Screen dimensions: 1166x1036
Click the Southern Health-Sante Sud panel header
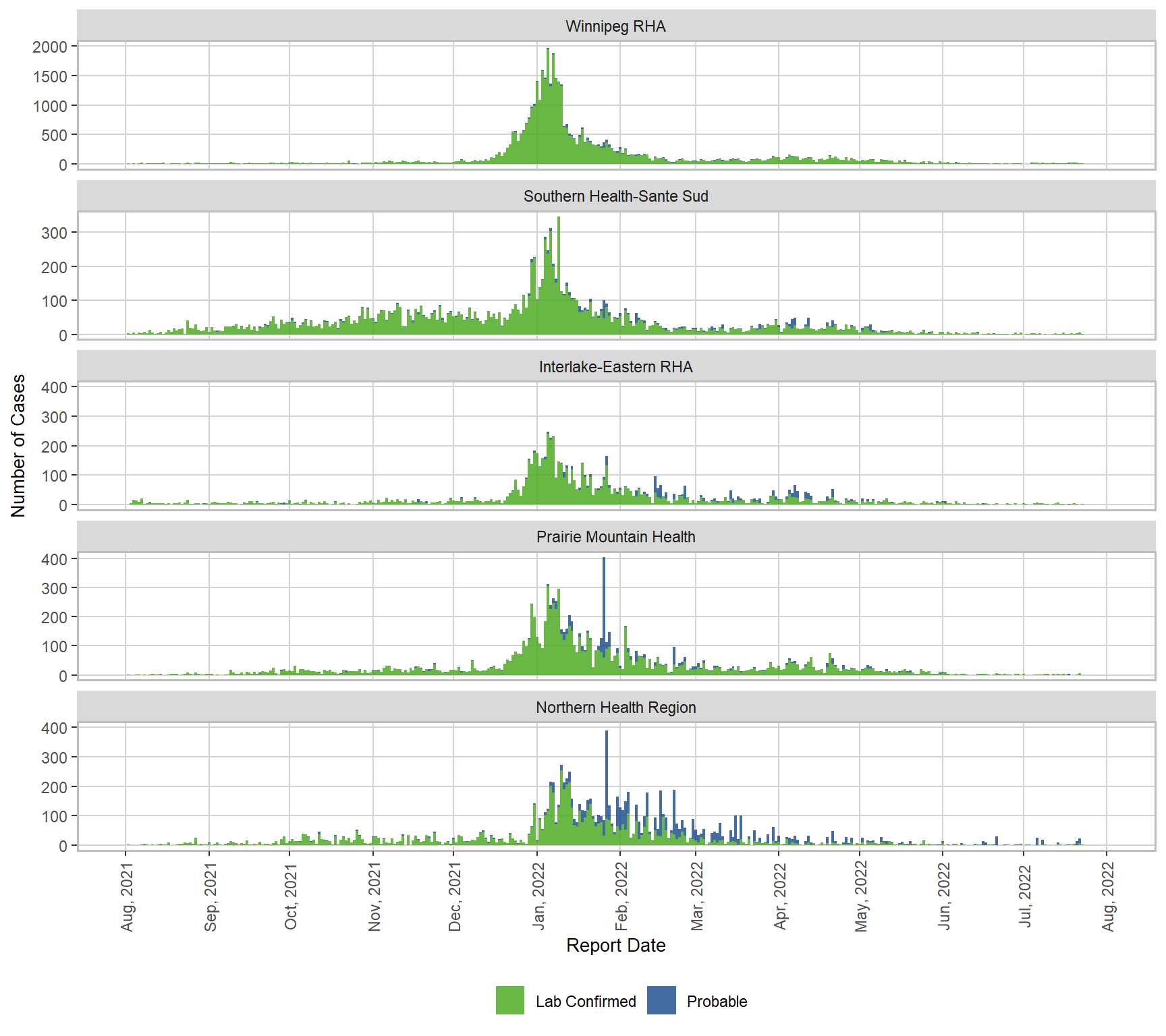[x=615, y=196]
